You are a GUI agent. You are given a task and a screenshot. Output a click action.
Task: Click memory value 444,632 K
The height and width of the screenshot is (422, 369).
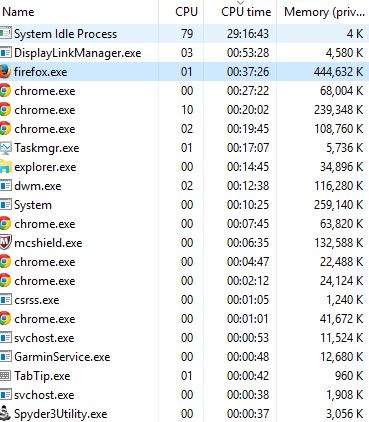click(338, 72)
